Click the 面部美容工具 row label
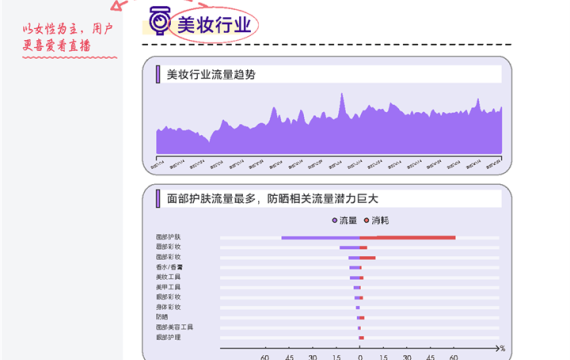This screenshot has width=570, height=360. (174, 327)
